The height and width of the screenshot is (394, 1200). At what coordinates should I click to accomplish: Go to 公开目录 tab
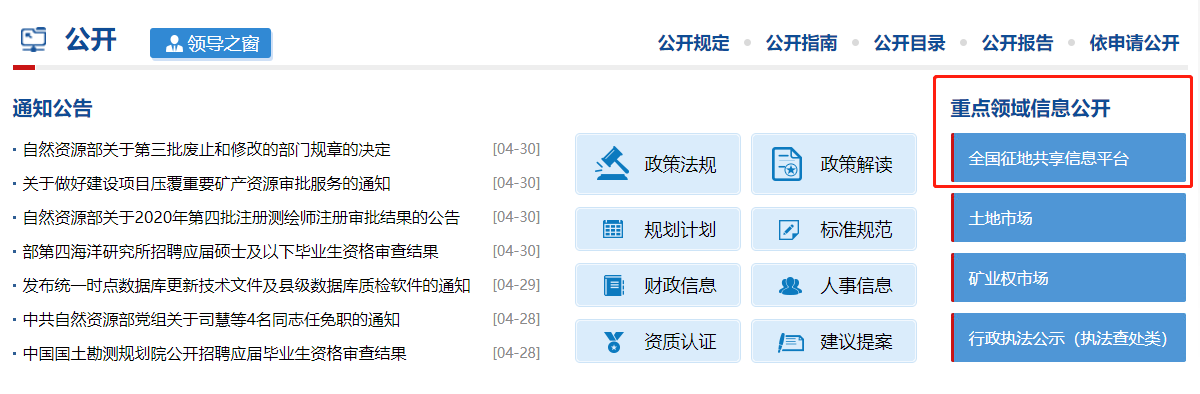tap(909, 43)
